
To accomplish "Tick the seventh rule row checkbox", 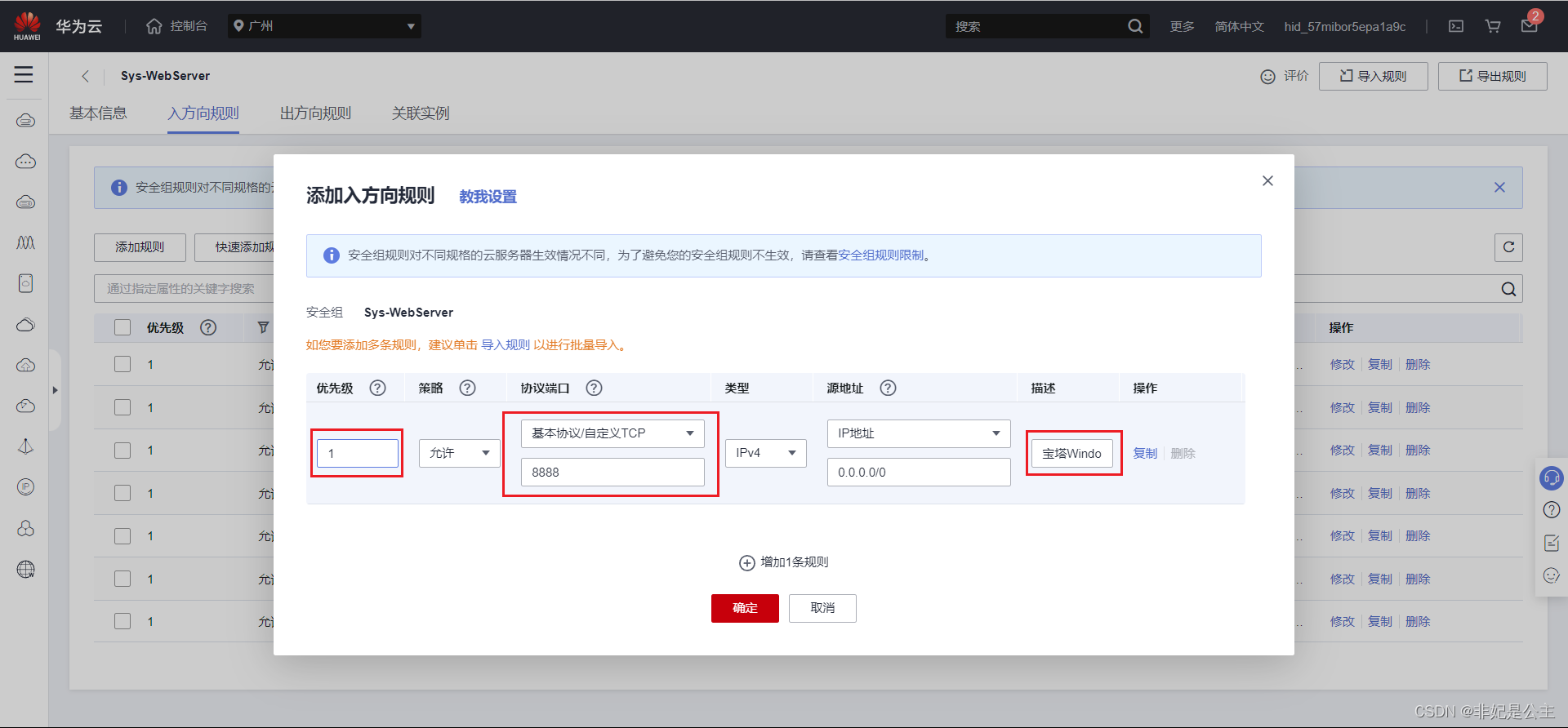I will [x=122, y=621].
